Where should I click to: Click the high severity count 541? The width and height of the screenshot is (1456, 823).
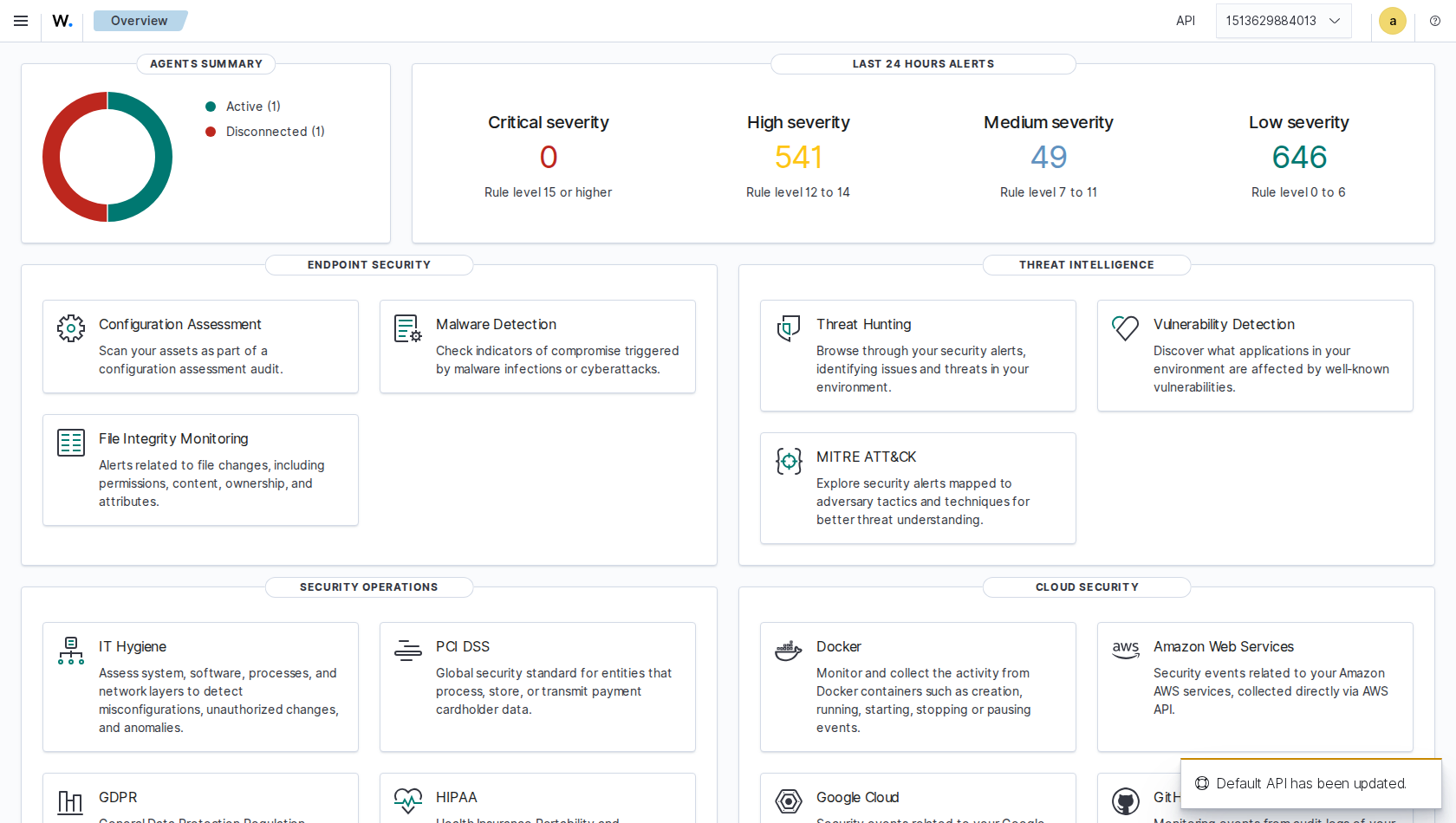798,157
